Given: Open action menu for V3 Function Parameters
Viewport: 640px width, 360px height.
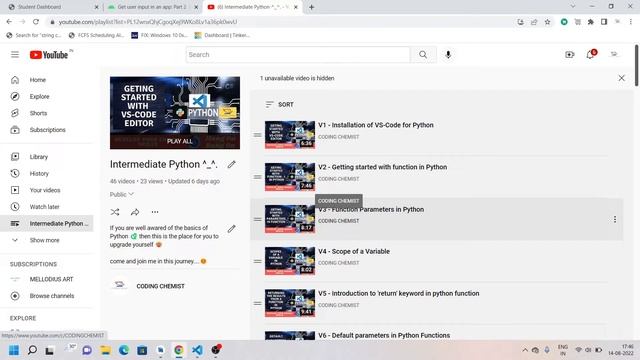Looking at the screenshot, I should point(615,219).
